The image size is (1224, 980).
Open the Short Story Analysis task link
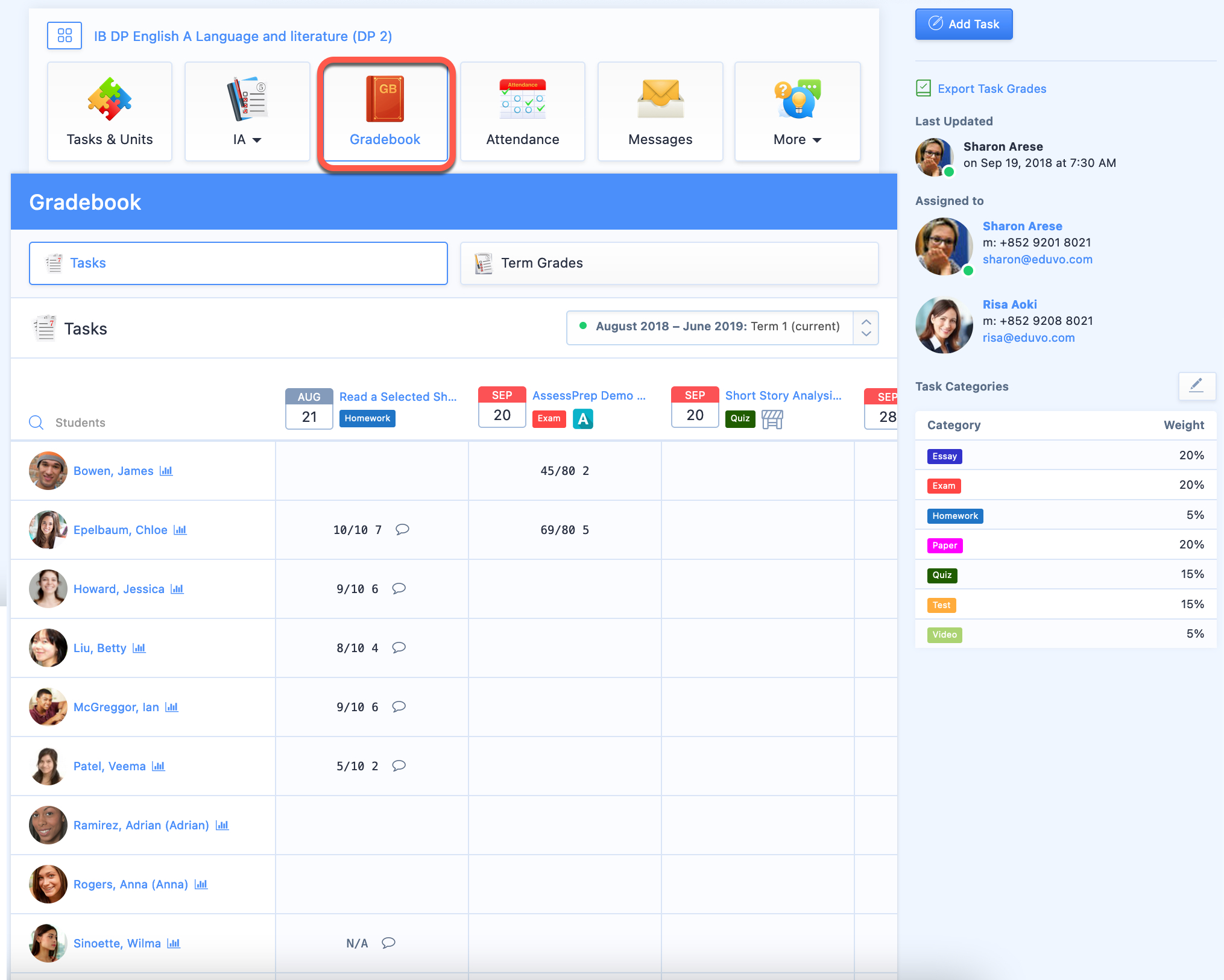[783, 395]
